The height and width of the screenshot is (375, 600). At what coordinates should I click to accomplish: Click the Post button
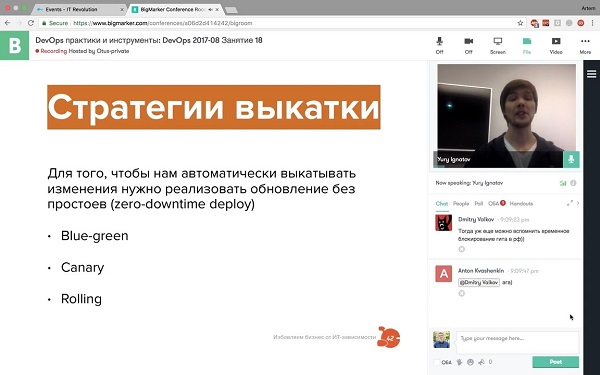[x=556, y=362]
